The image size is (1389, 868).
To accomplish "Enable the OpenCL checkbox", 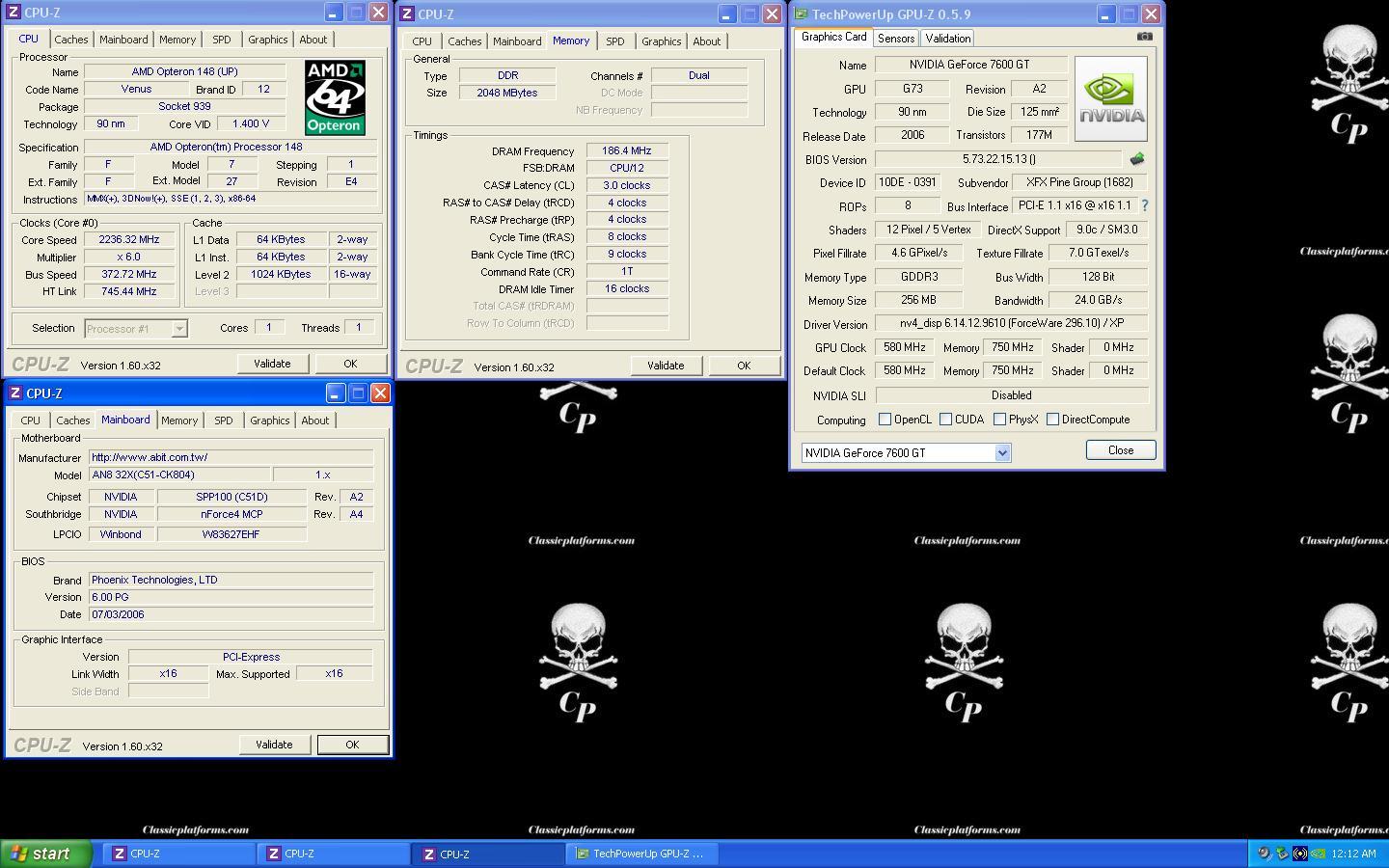I will click(x=885, y=420).
